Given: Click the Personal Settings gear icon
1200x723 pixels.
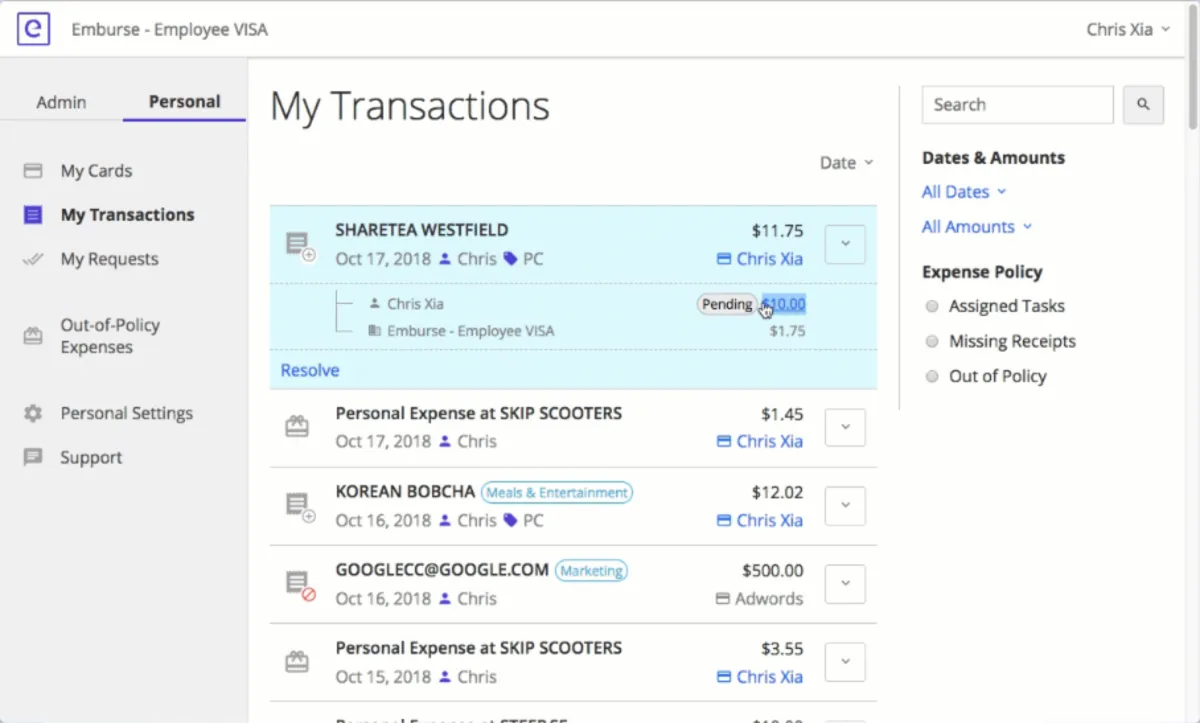Looking at the screenshot, I should click(33, 413).
